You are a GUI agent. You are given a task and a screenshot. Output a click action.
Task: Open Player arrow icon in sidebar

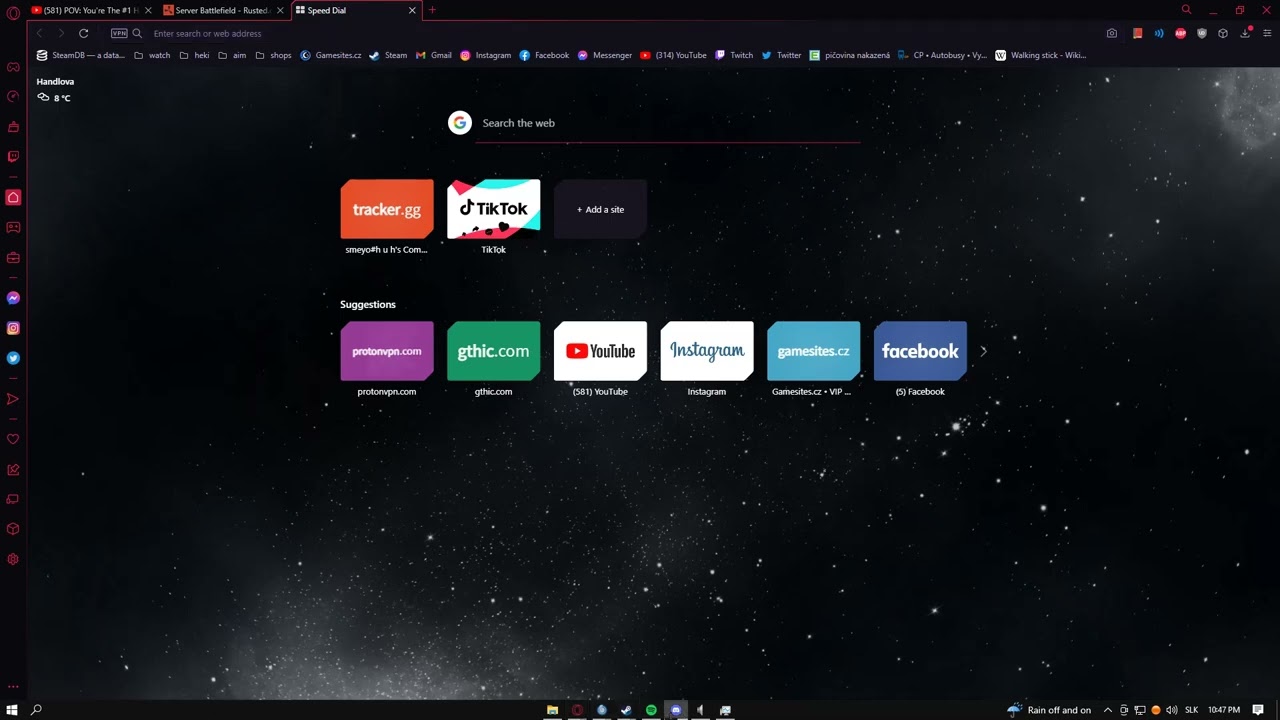click(x=13, y=399)
